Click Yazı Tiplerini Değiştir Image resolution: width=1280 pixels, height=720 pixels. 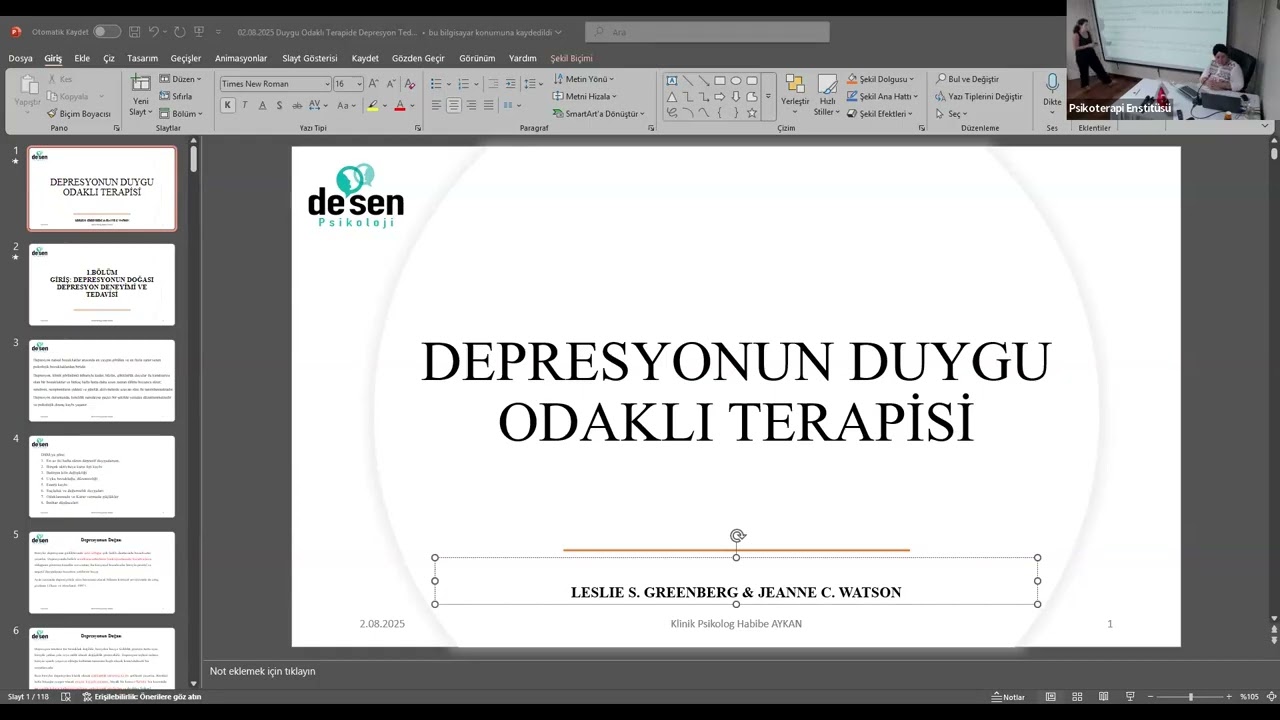tap(979, 96)
